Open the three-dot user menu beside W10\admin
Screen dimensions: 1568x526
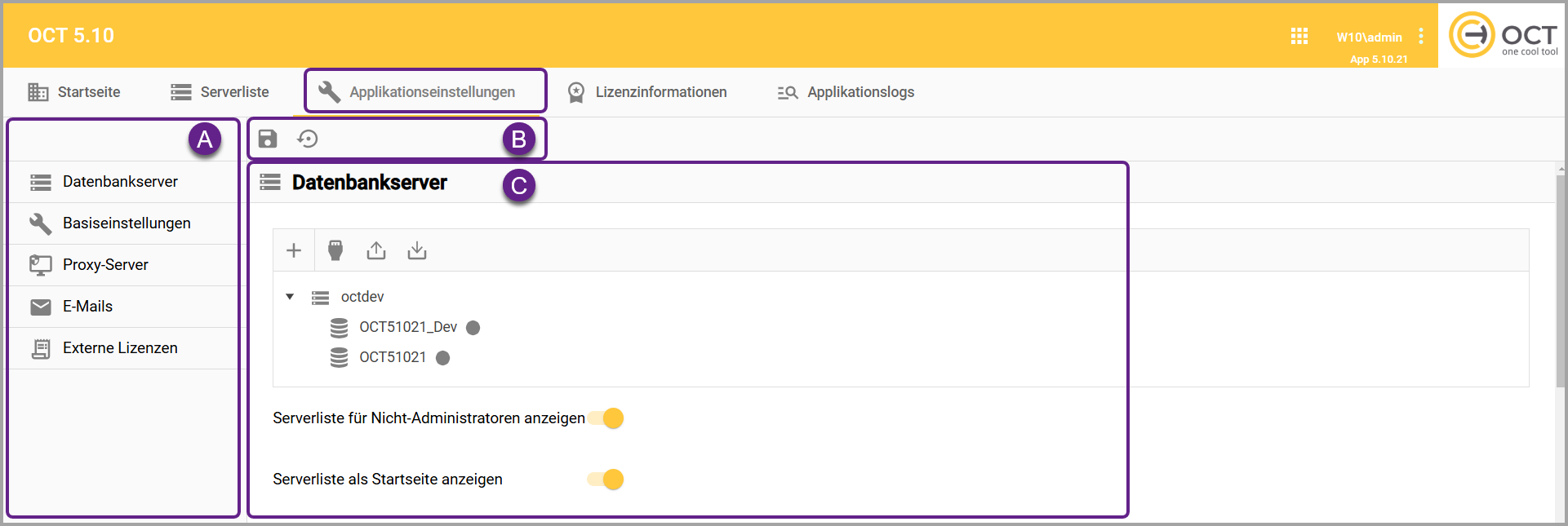(x=1421, y=36)
